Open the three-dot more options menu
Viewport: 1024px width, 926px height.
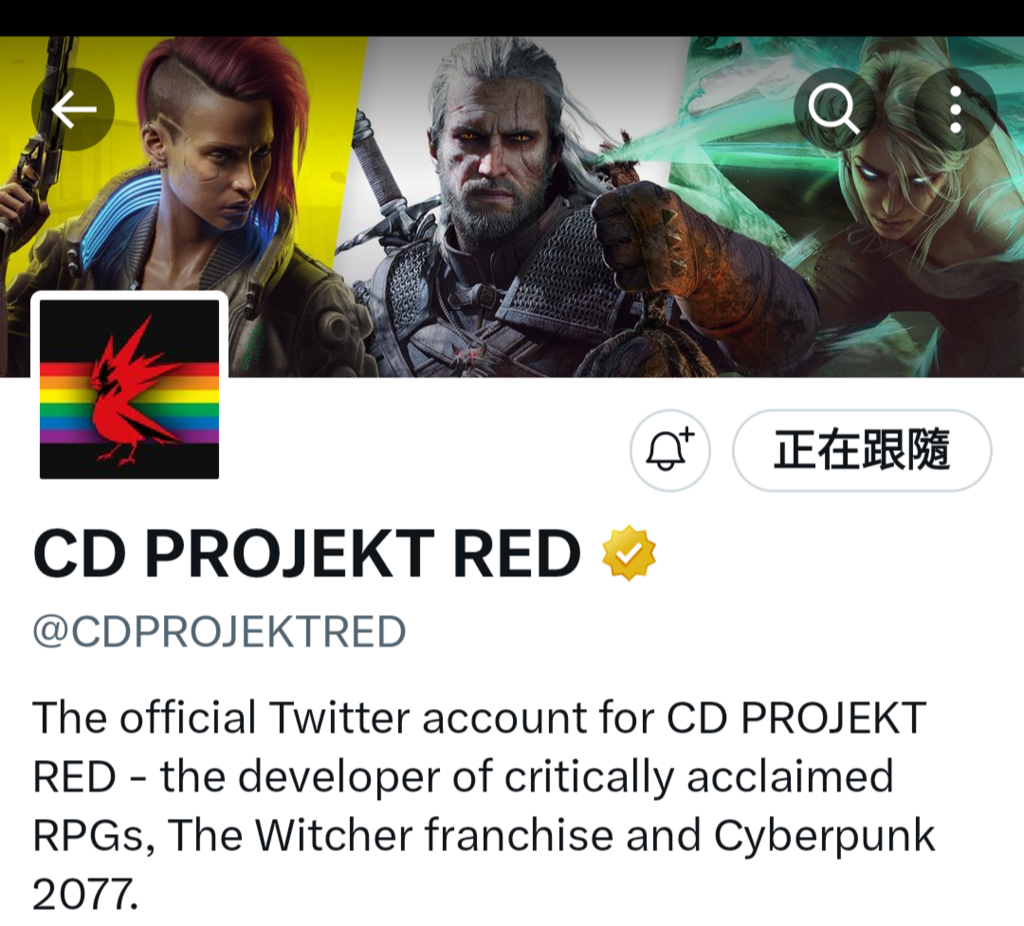955,109
